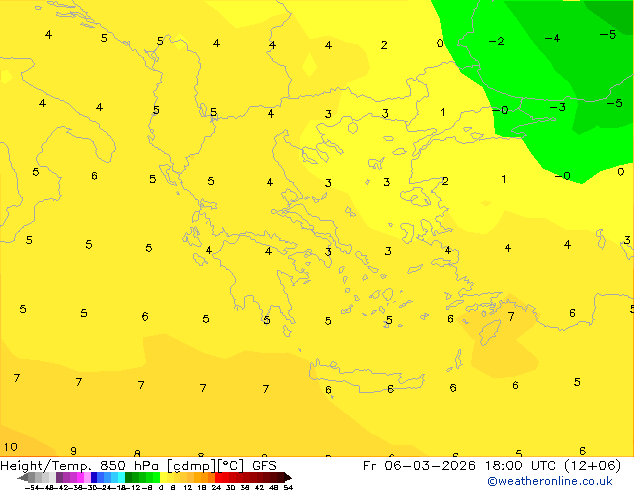Click the dark maroon right arrow of the legend
The image size is (634, 490).
pyautogui.click(x=288, y=477)
